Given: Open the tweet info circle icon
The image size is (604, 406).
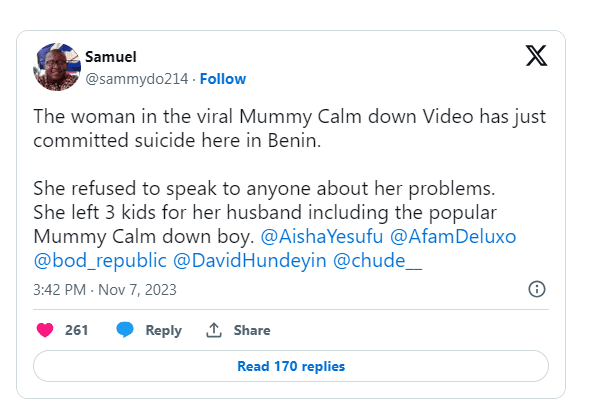Looking at the screenshot, I should 536,289.
